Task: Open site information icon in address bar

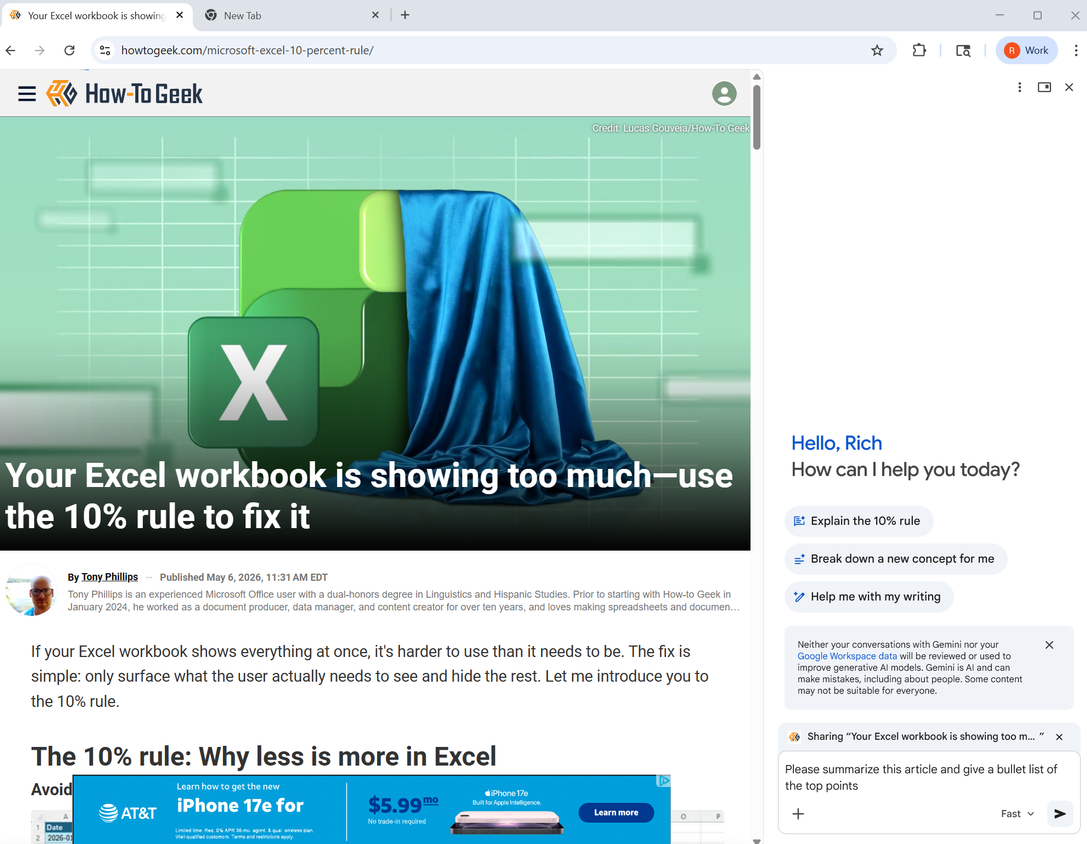Action: [x=105, y=50]
